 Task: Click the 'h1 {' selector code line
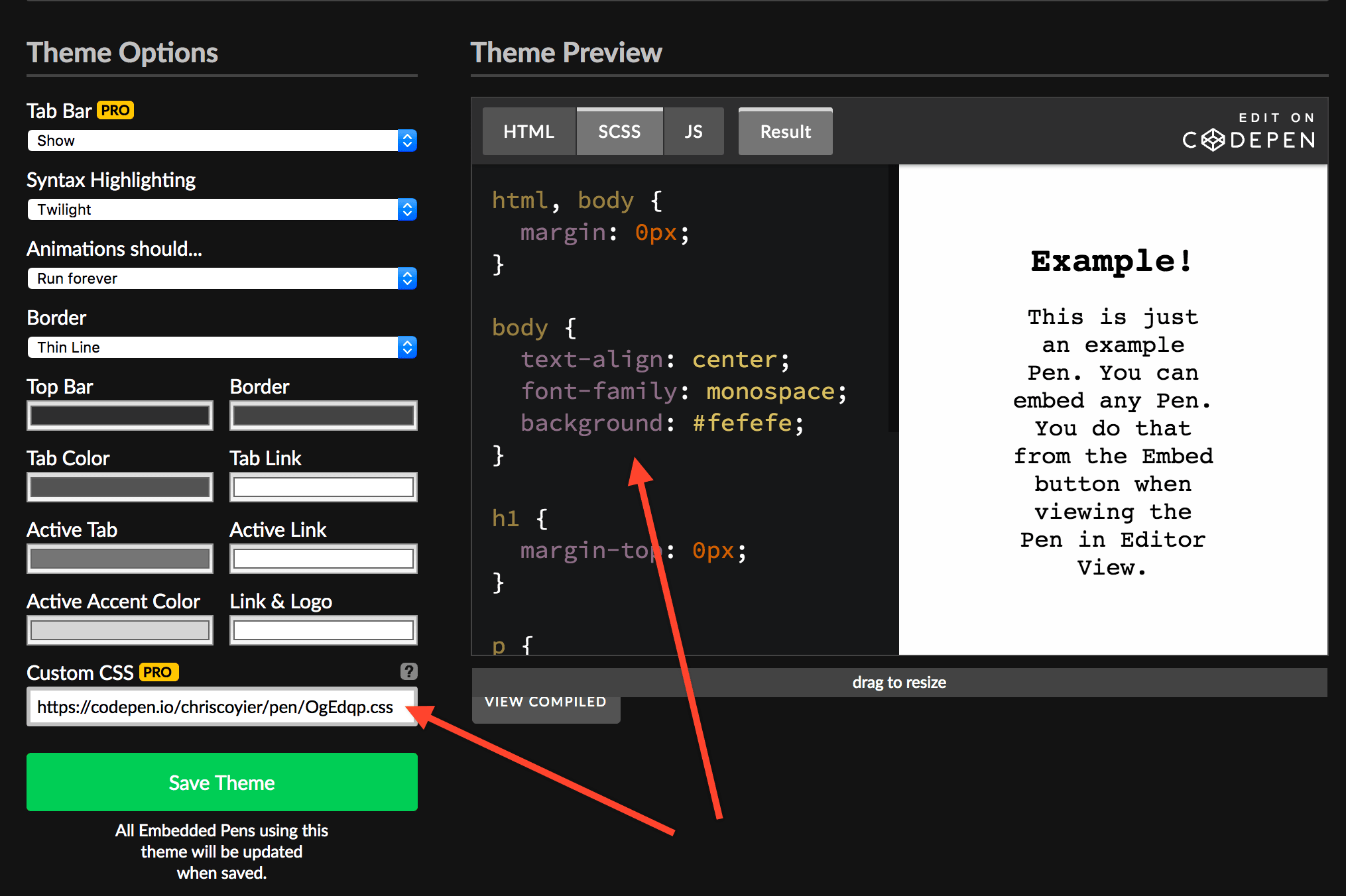520,518
